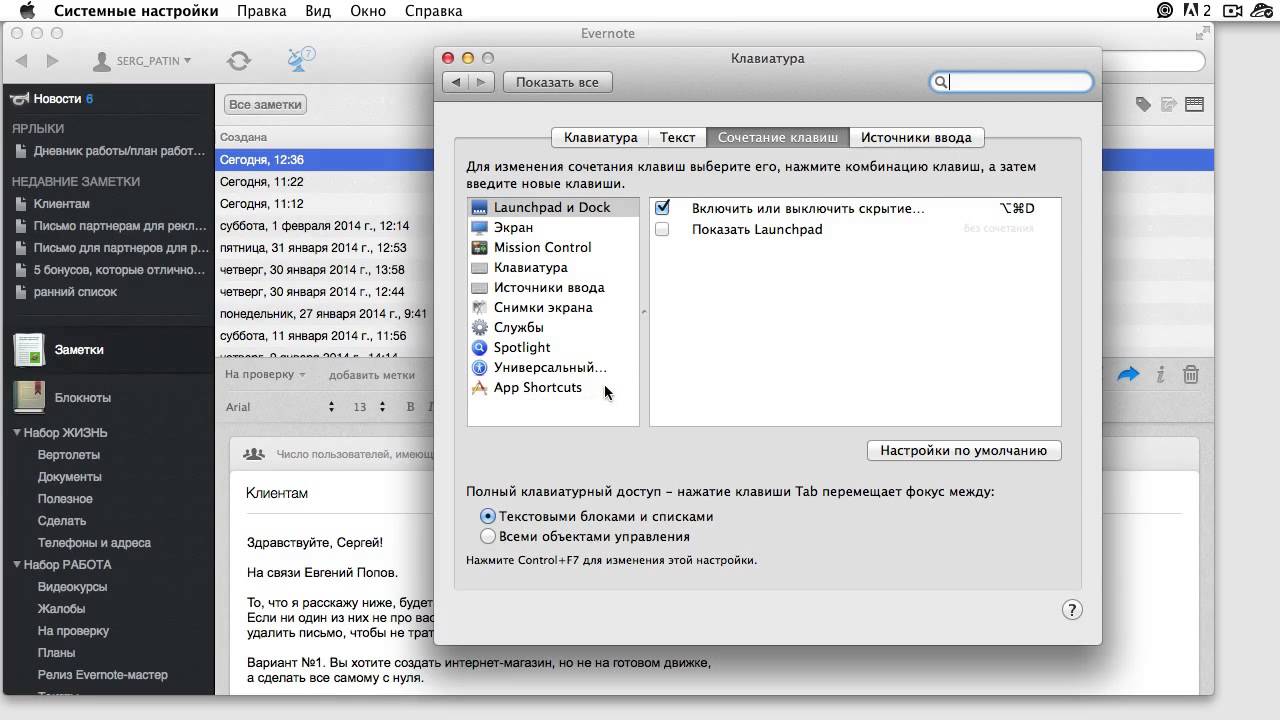Click the shared users icon above note
The width and height of the screenshot is (1280, 720).
(x=255, y=454)
